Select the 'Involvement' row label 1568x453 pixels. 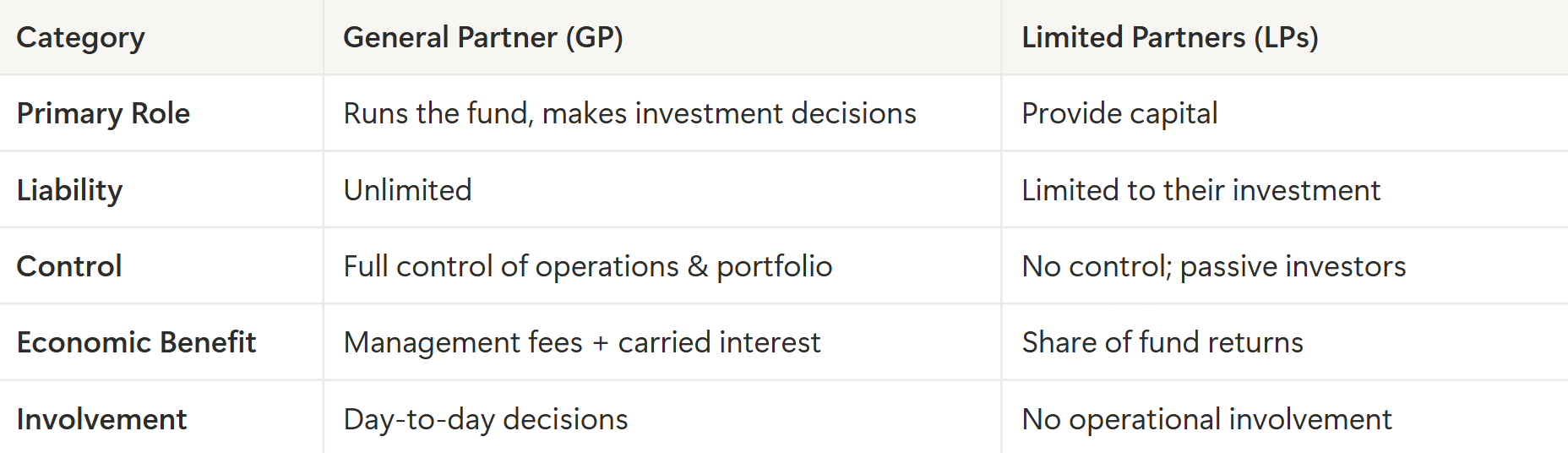pyautogui.click(x=101, y=419)
